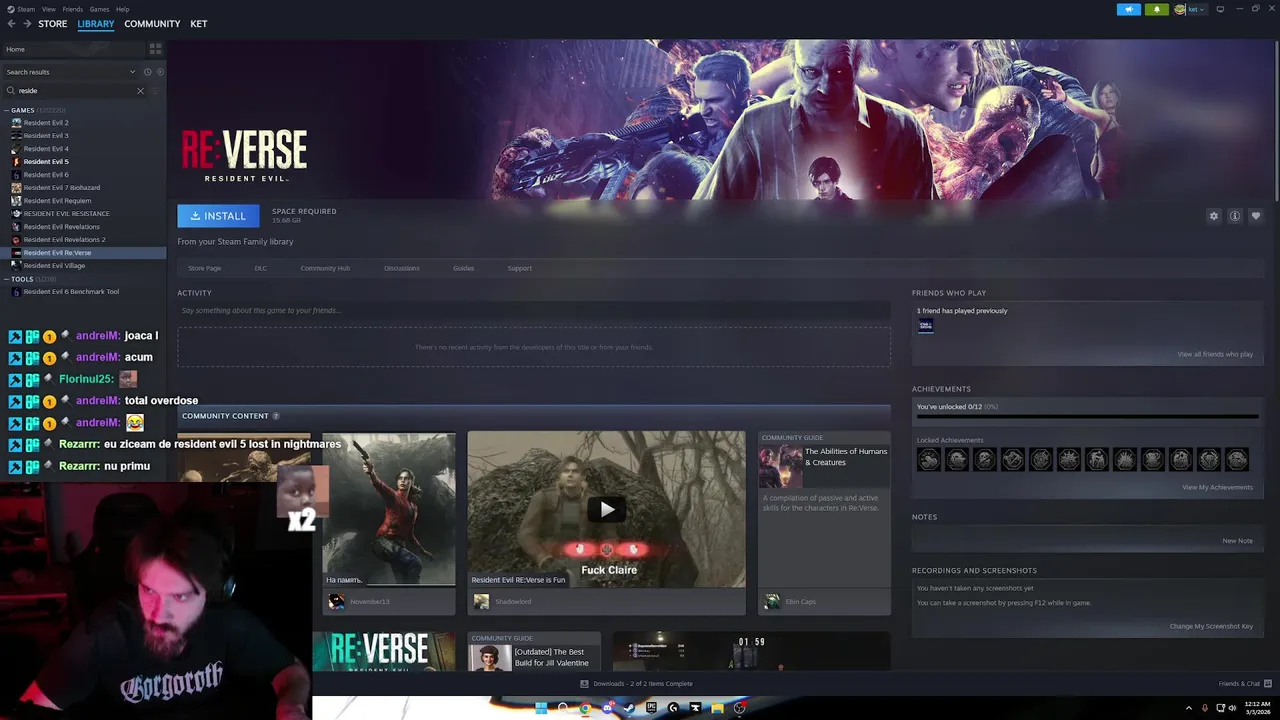The height and width of the screenshot is (720, 1280).
Task: Open the Guides link
Action: 463,268
